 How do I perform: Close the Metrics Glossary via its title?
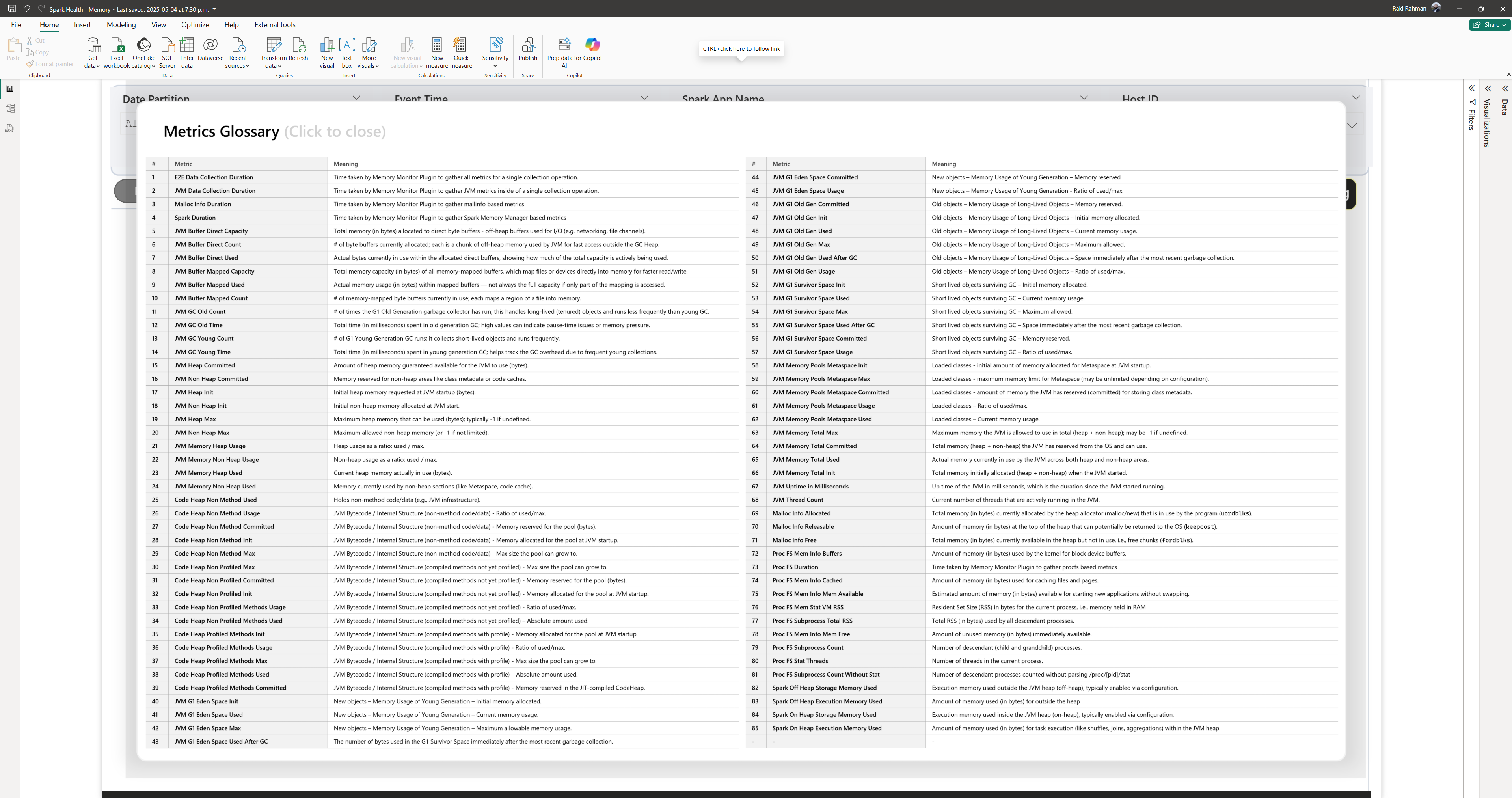click(x=274, y=132)
